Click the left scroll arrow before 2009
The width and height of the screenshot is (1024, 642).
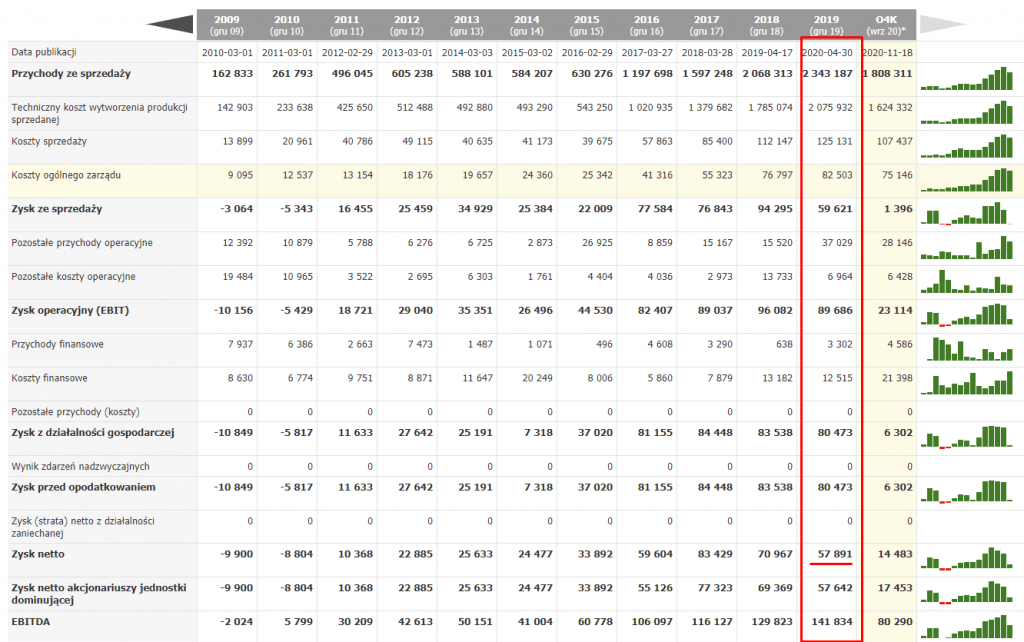tap(170, 24)
